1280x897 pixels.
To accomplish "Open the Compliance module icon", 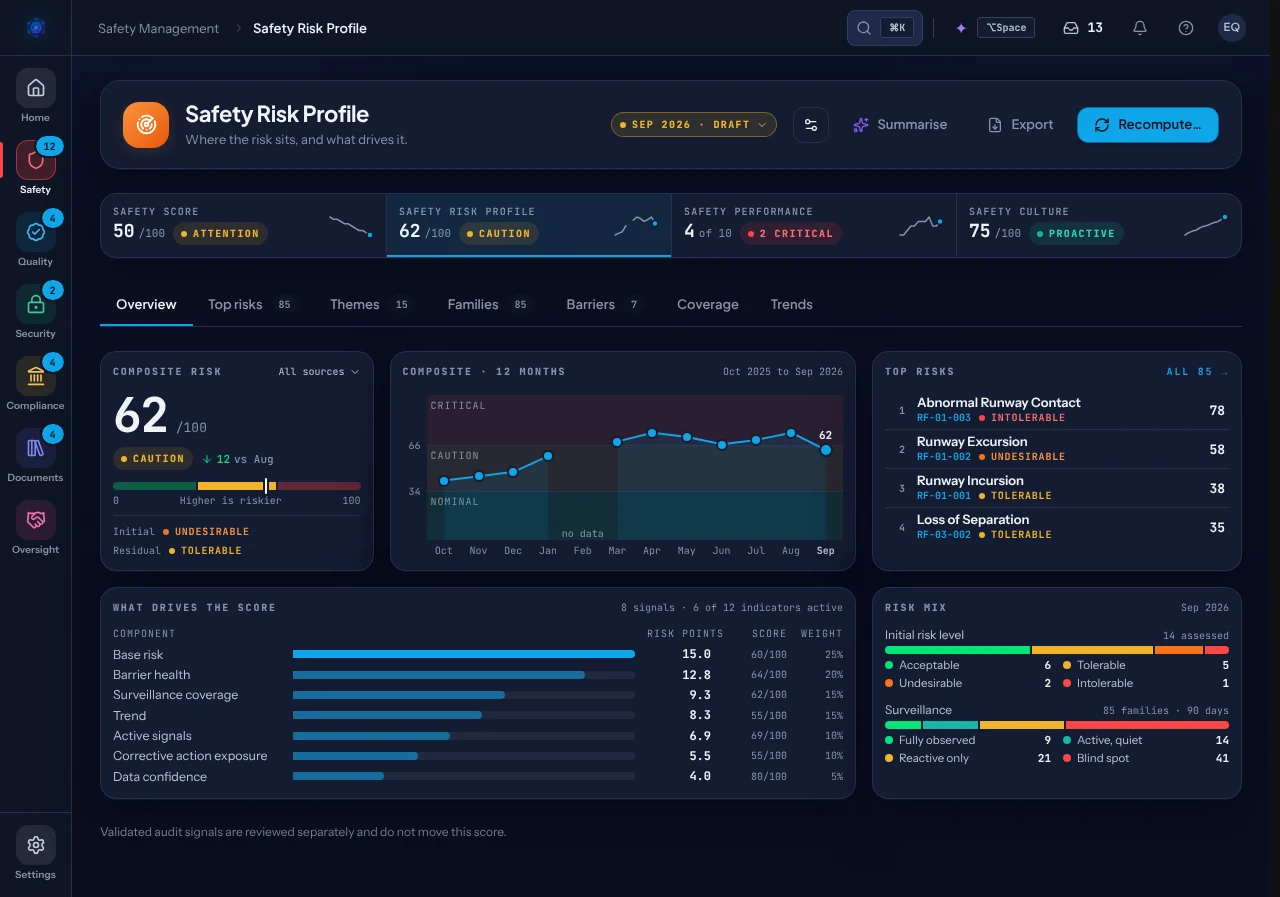I will 35,376.
